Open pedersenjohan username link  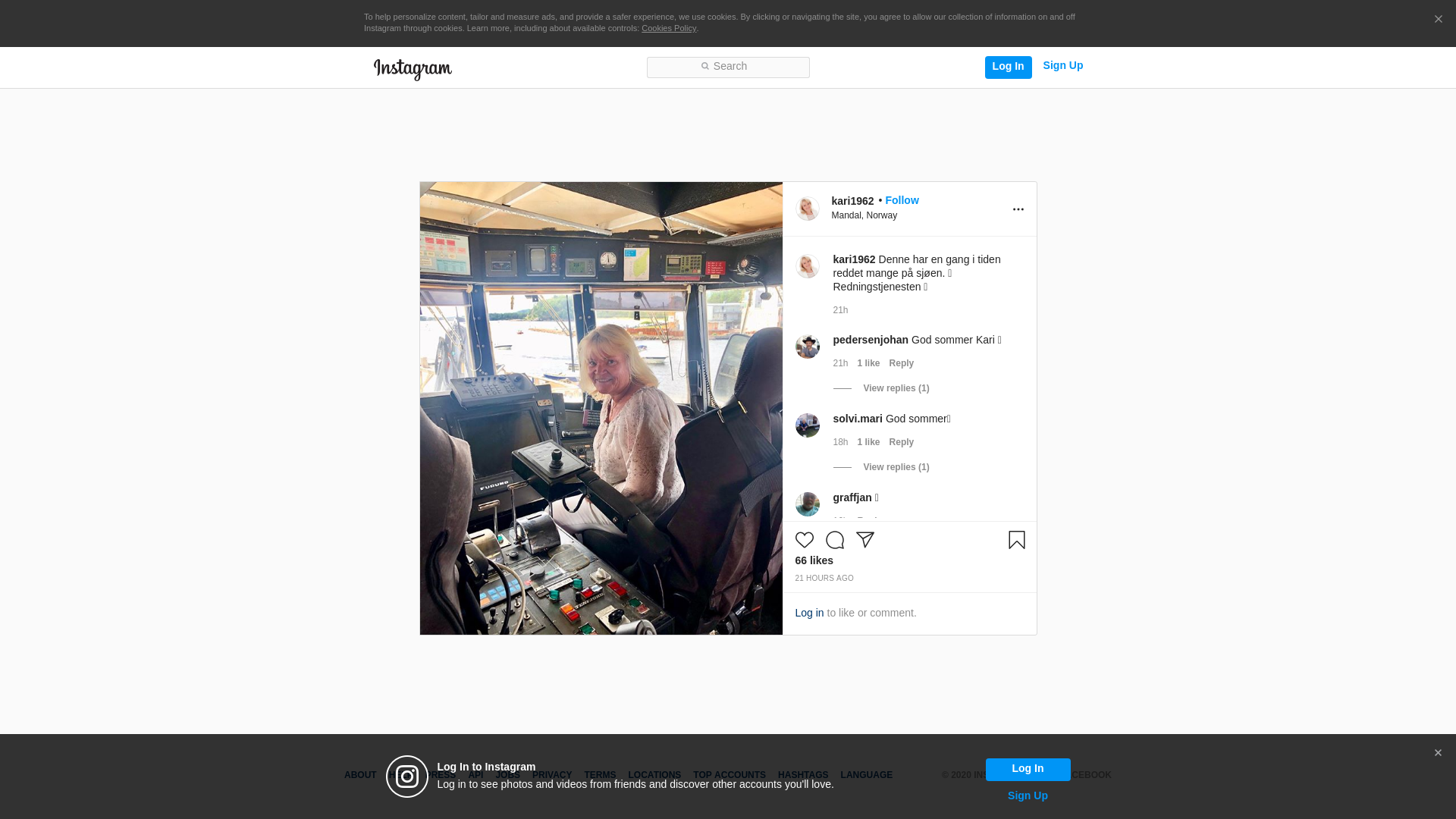871,340
